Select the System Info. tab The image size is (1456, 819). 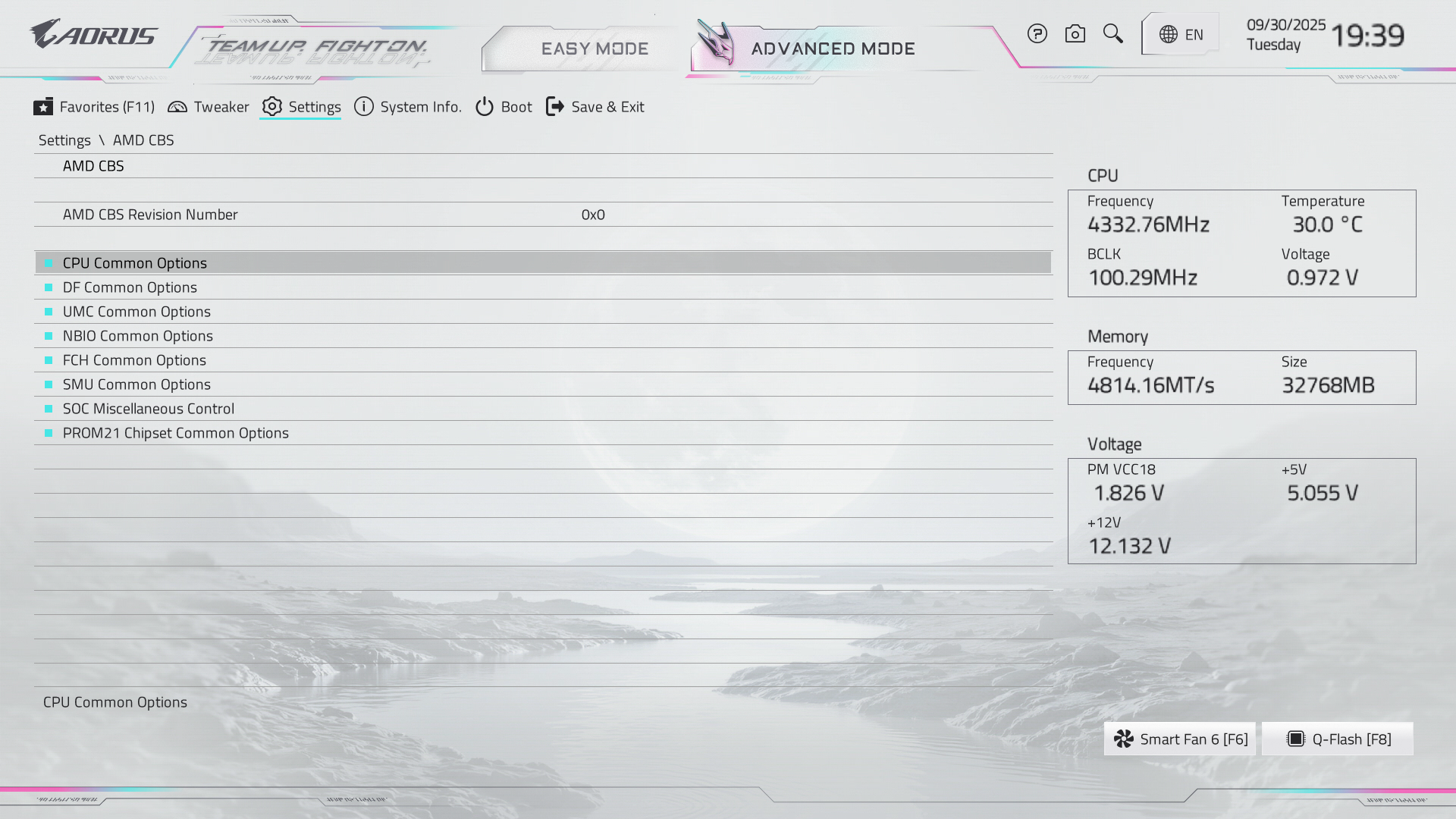tap(408, 107)
